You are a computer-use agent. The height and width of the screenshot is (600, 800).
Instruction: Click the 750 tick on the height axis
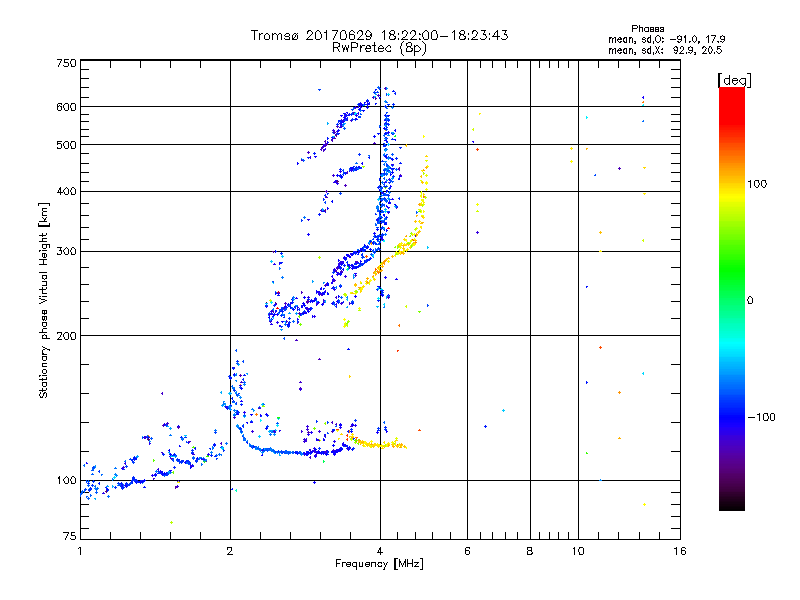[66, 64]
